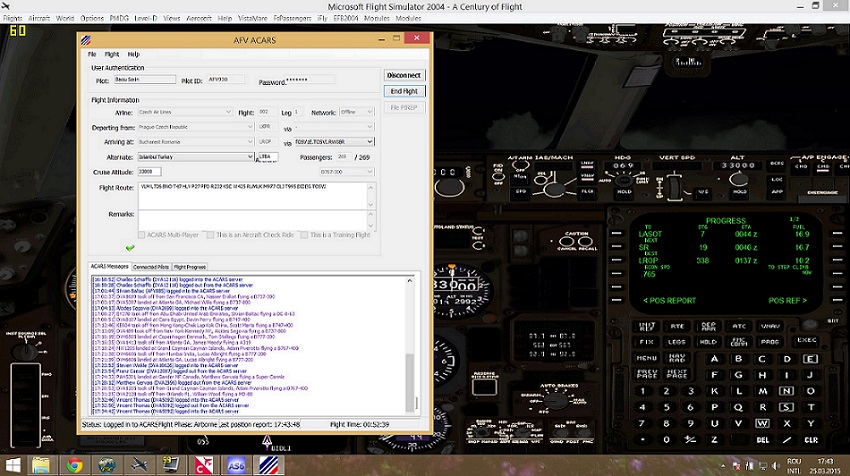Open the AS6 Active Sky taskbar icon

pyautogui.click(x=236, y=465)
